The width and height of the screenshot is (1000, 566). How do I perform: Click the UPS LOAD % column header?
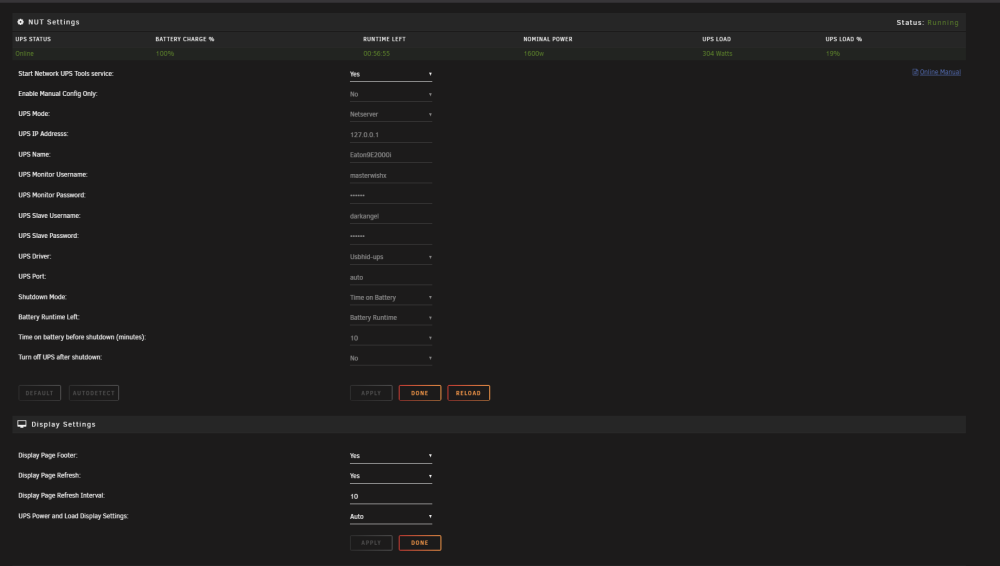(x=844, y=39)
